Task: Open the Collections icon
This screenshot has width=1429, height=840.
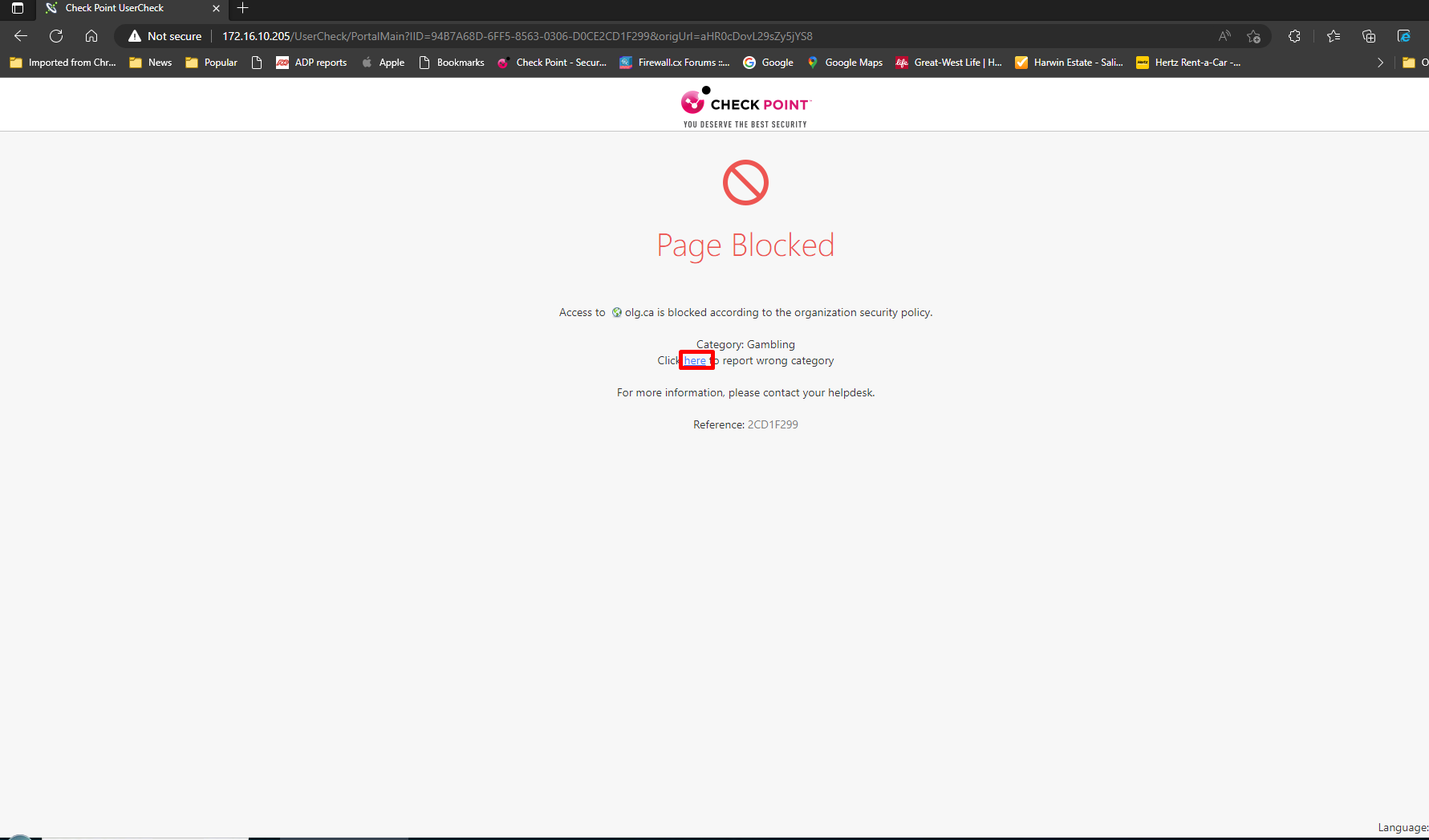Action: click(x=1369, y=36)
